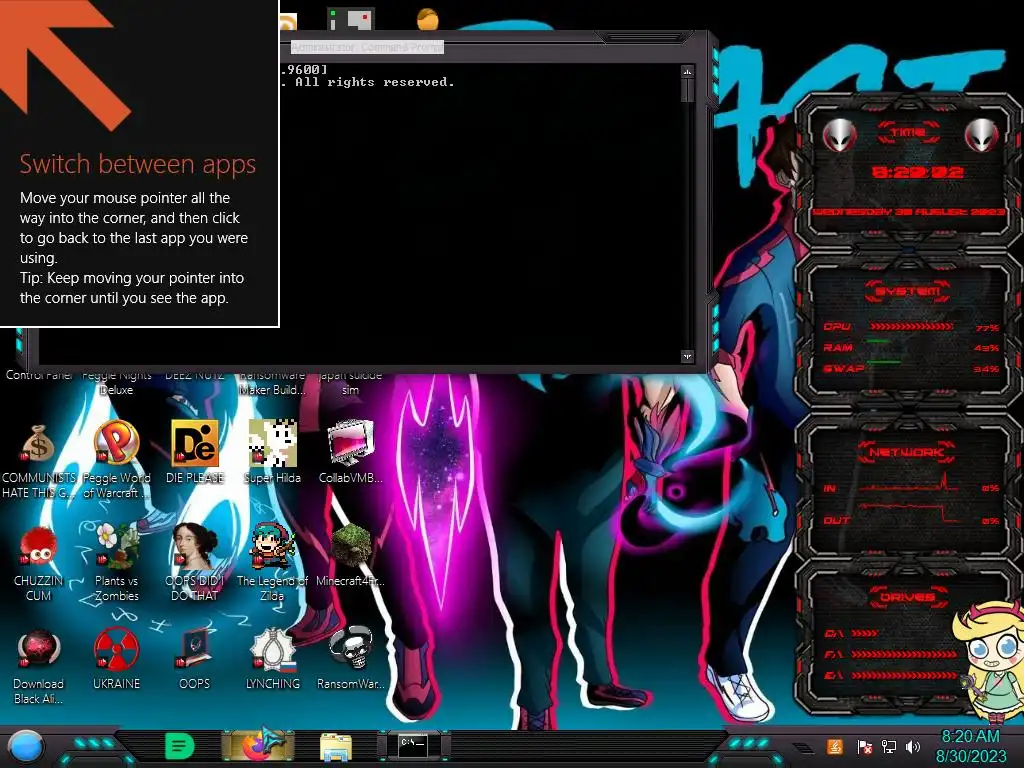This screenshot has width=1024, height=768.
Task: Click left alien head on TIME widget
Action: pyautogui.click(x=839, y=136)
